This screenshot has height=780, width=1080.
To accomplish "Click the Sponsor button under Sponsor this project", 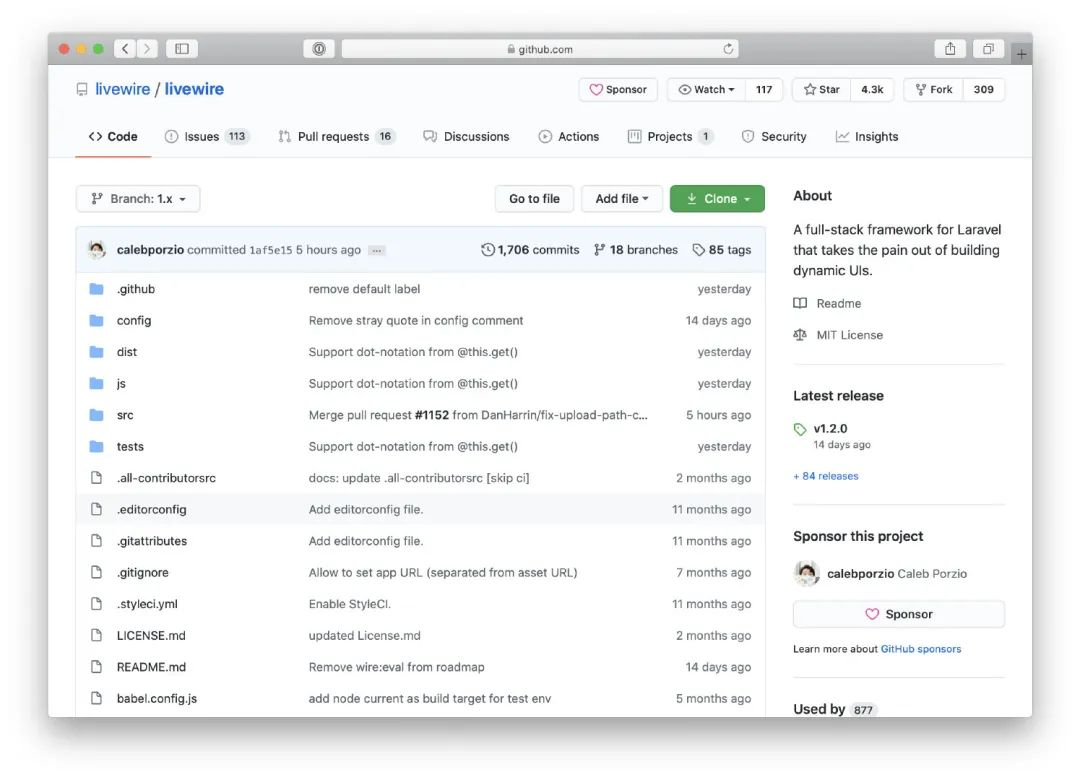I will (899, 614).
